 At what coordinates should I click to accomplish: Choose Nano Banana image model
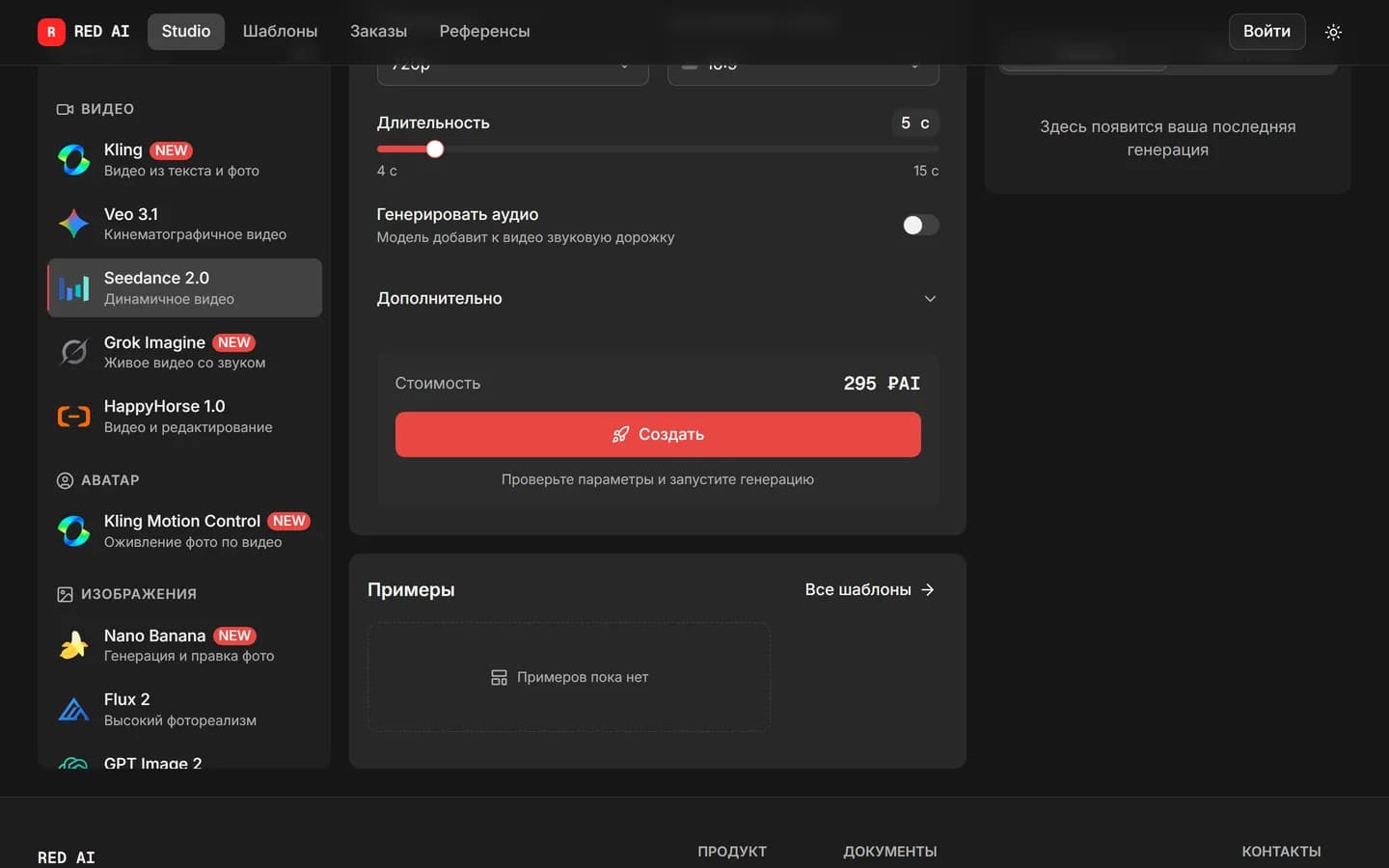184,644
